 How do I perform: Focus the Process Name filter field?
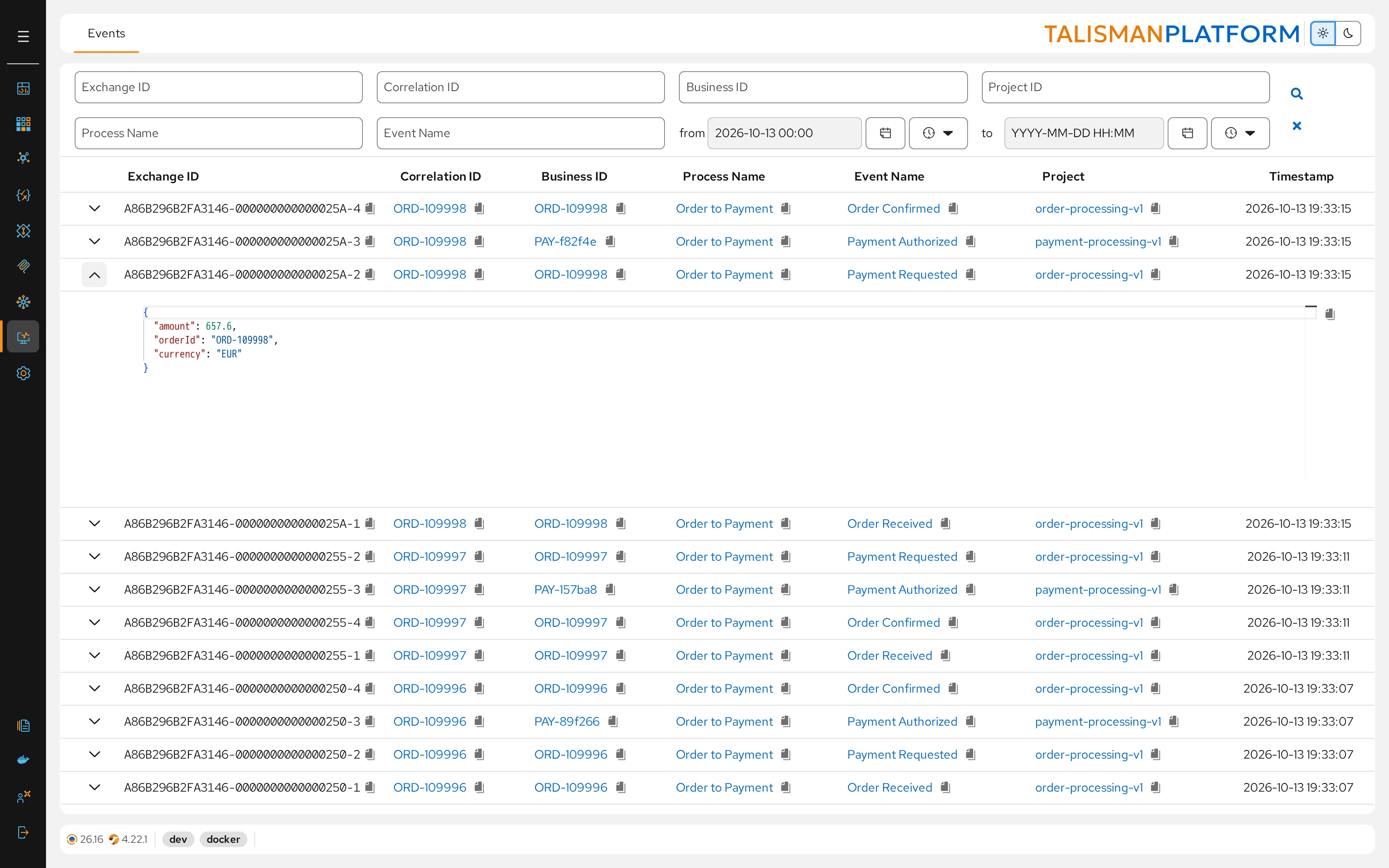click(x=218, y=133)
